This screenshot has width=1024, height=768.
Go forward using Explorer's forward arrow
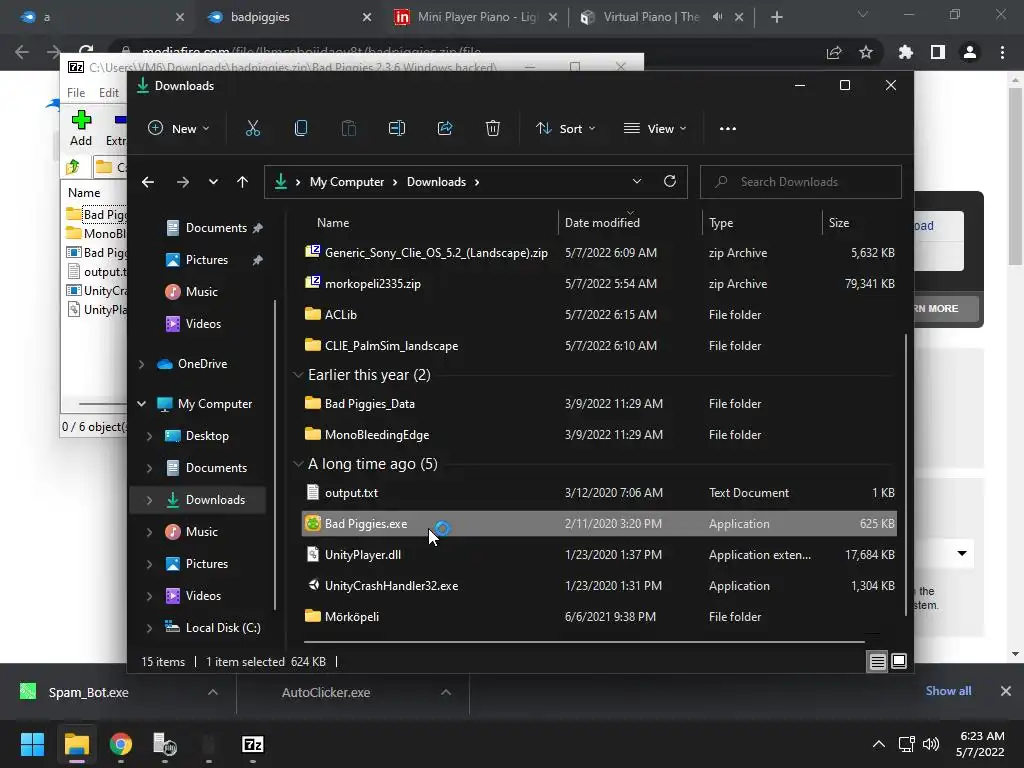[x=183, y=182]
